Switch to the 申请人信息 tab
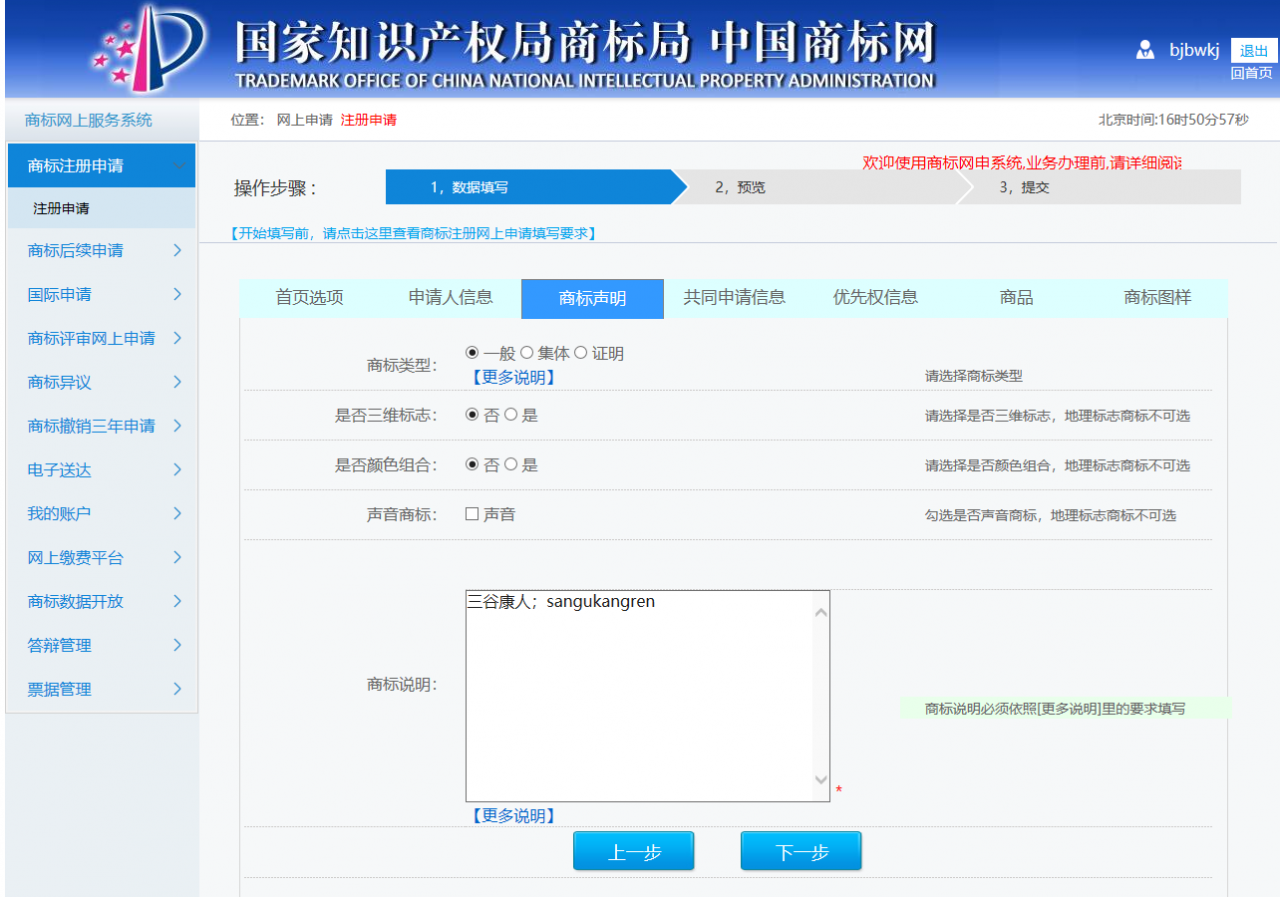The image size is (1280, 897). click(450, 298)
